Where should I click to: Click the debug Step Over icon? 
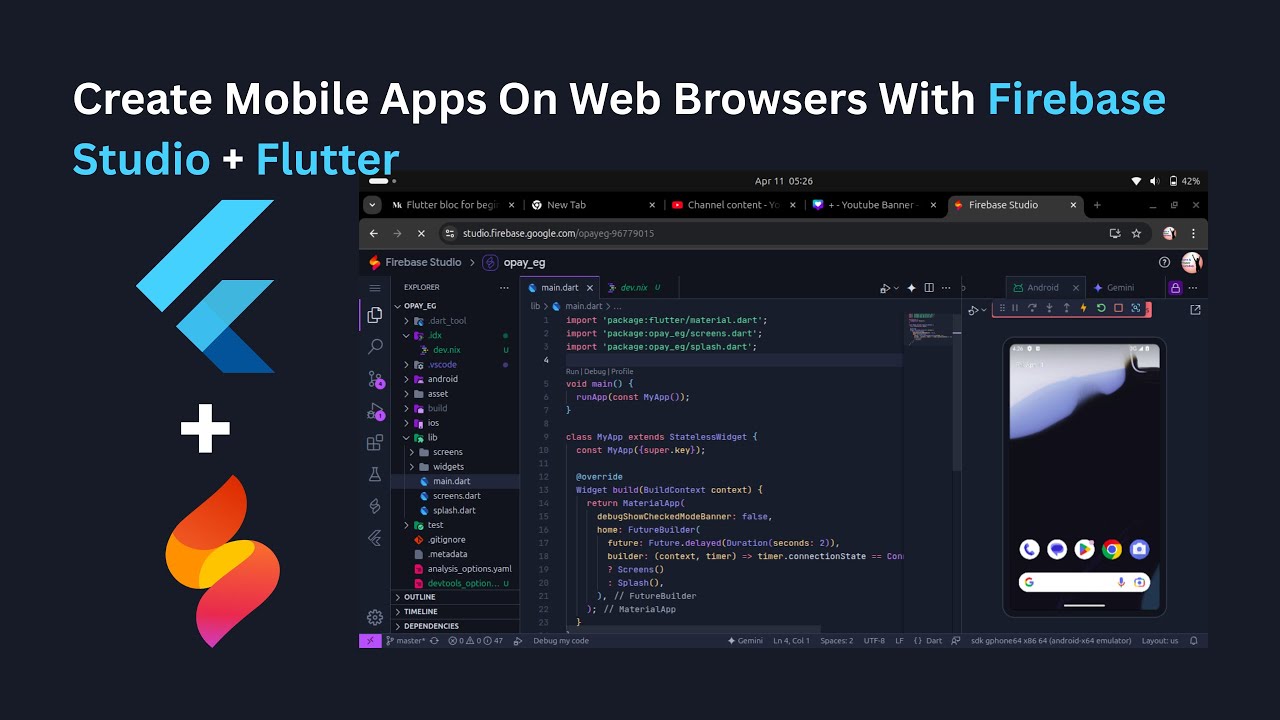pos(1032,308)
